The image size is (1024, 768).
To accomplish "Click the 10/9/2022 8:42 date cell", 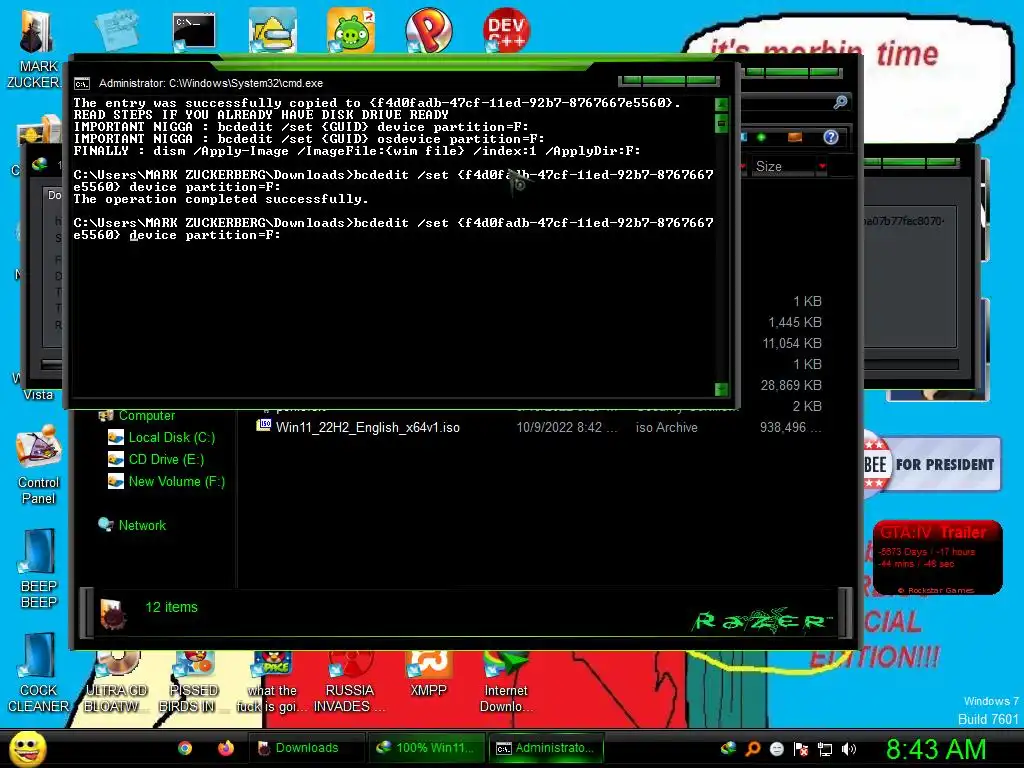I will point(566,427).
